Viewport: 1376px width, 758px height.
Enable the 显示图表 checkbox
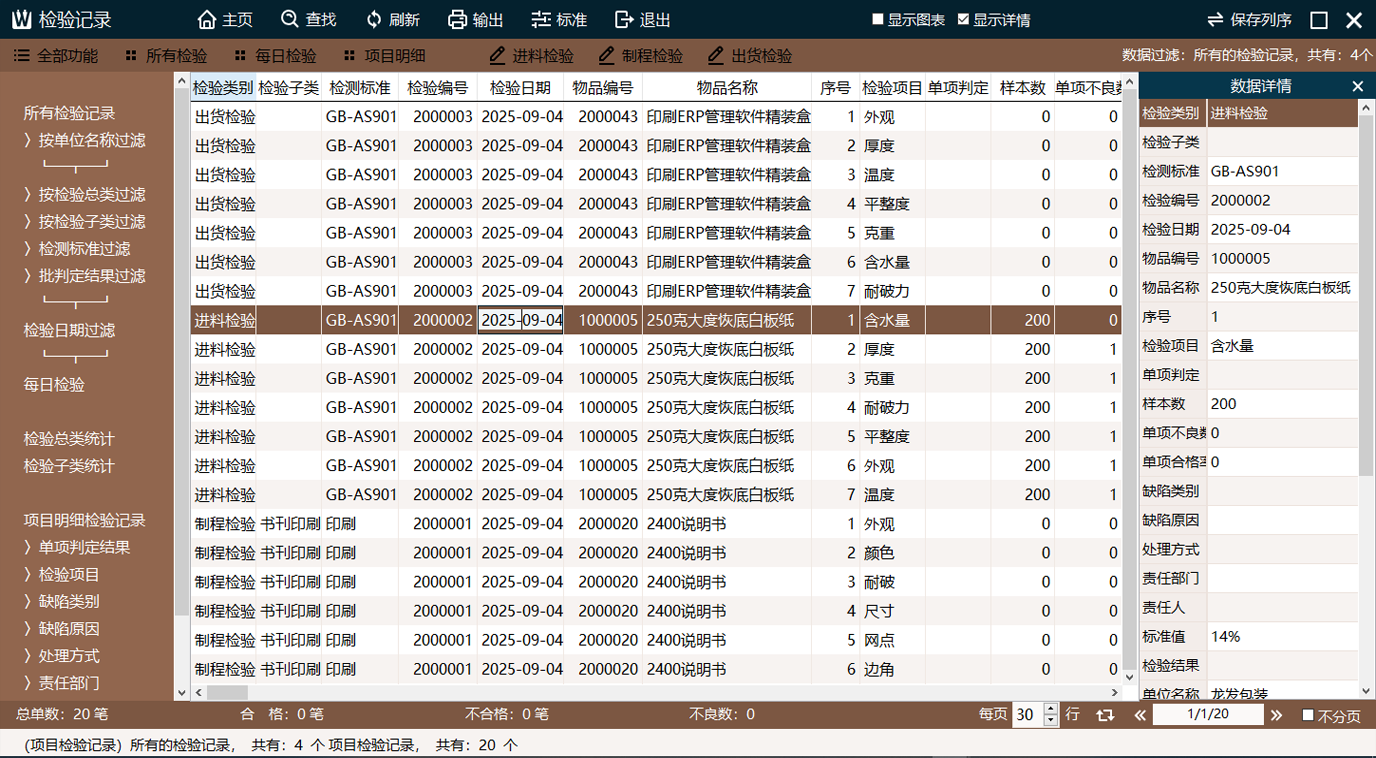[878, 20]
